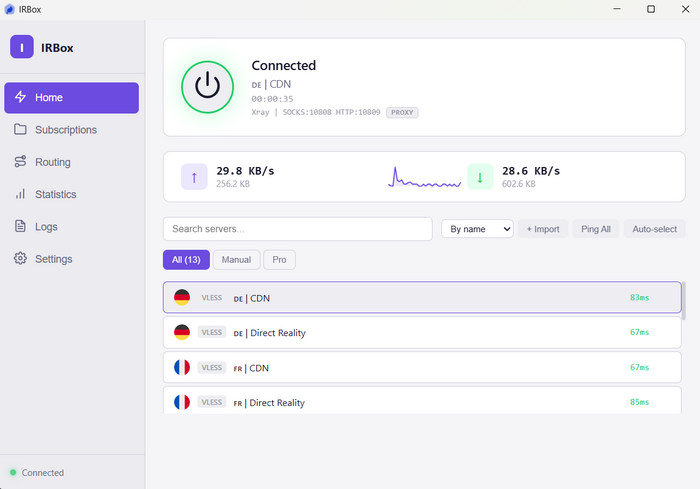
Task: Select the FR | Direct Reality server
Action: point(420,402)
